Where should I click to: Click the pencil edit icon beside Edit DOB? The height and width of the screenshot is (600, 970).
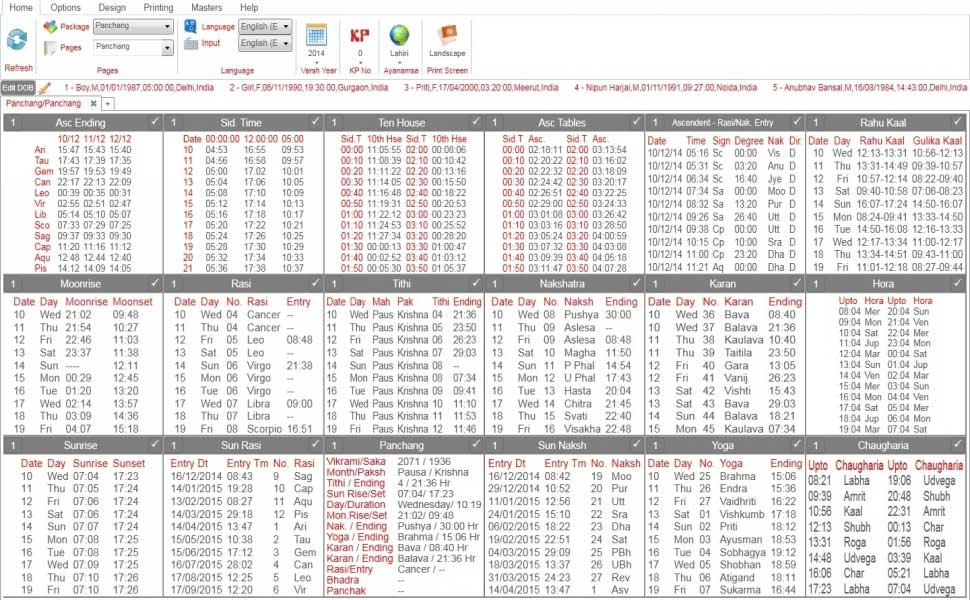44,88
